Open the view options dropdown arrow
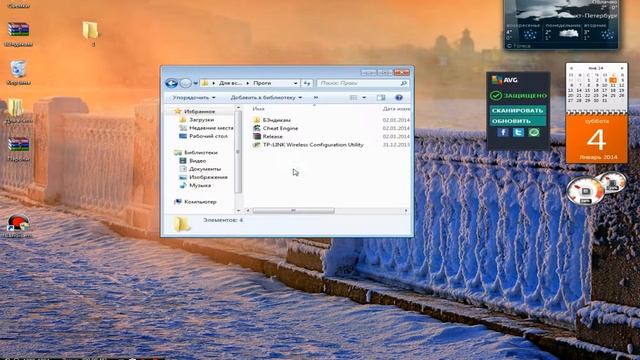This screenshot has width=640, height=360. [x=364, y=98]
